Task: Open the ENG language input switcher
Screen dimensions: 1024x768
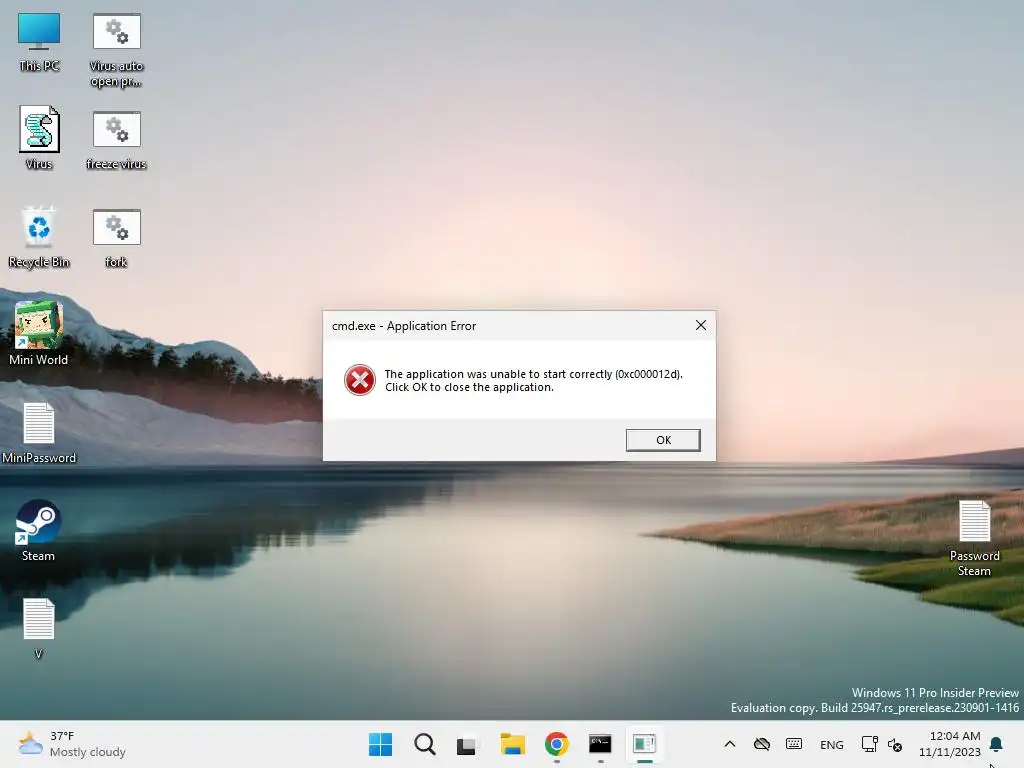Action: tap(831, 744)
